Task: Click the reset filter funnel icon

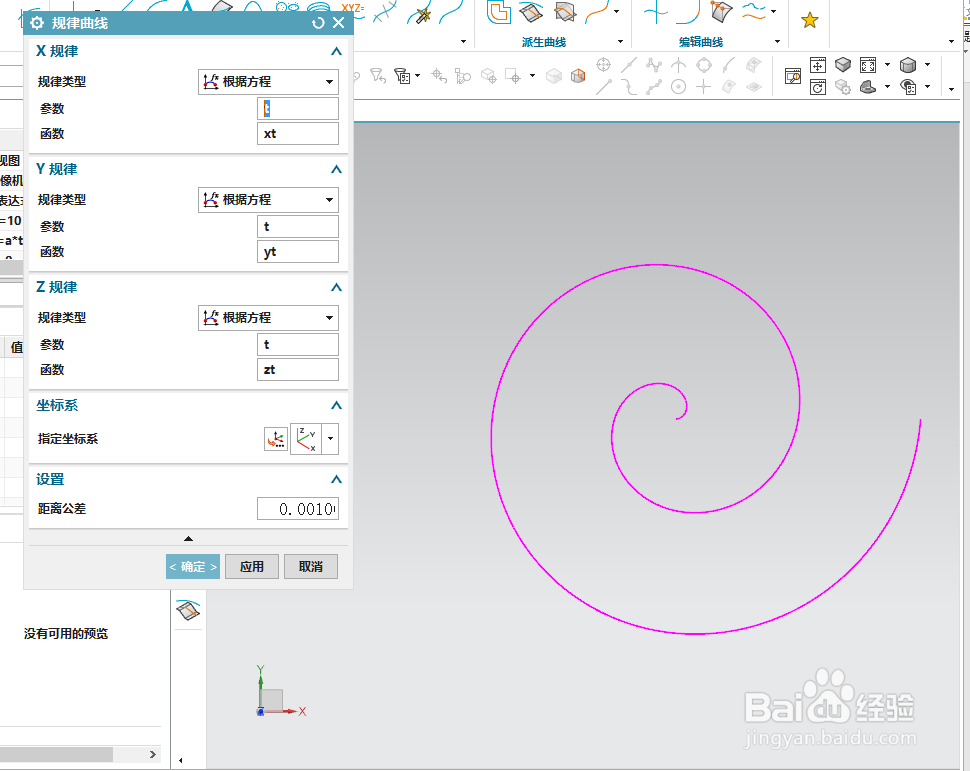Action: tap(377, 75)
